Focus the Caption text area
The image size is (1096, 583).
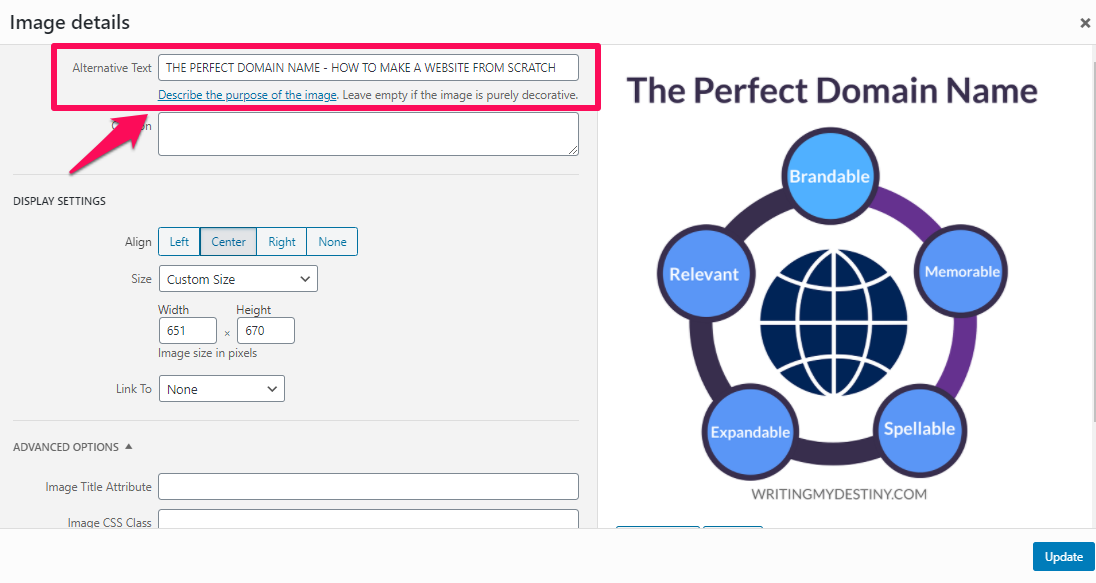(x=368, y=133)
